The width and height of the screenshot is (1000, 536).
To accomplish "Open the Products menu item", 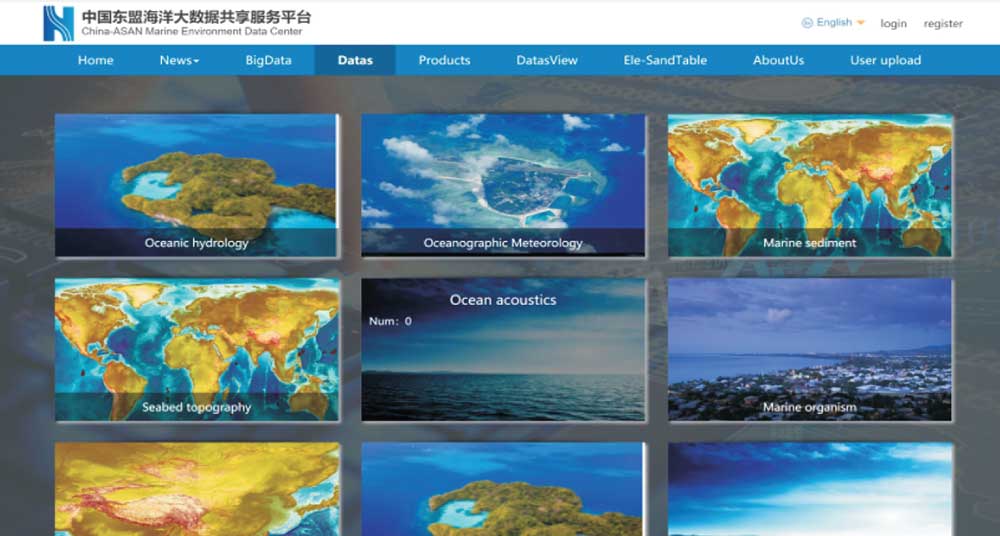I will [445, 61].
